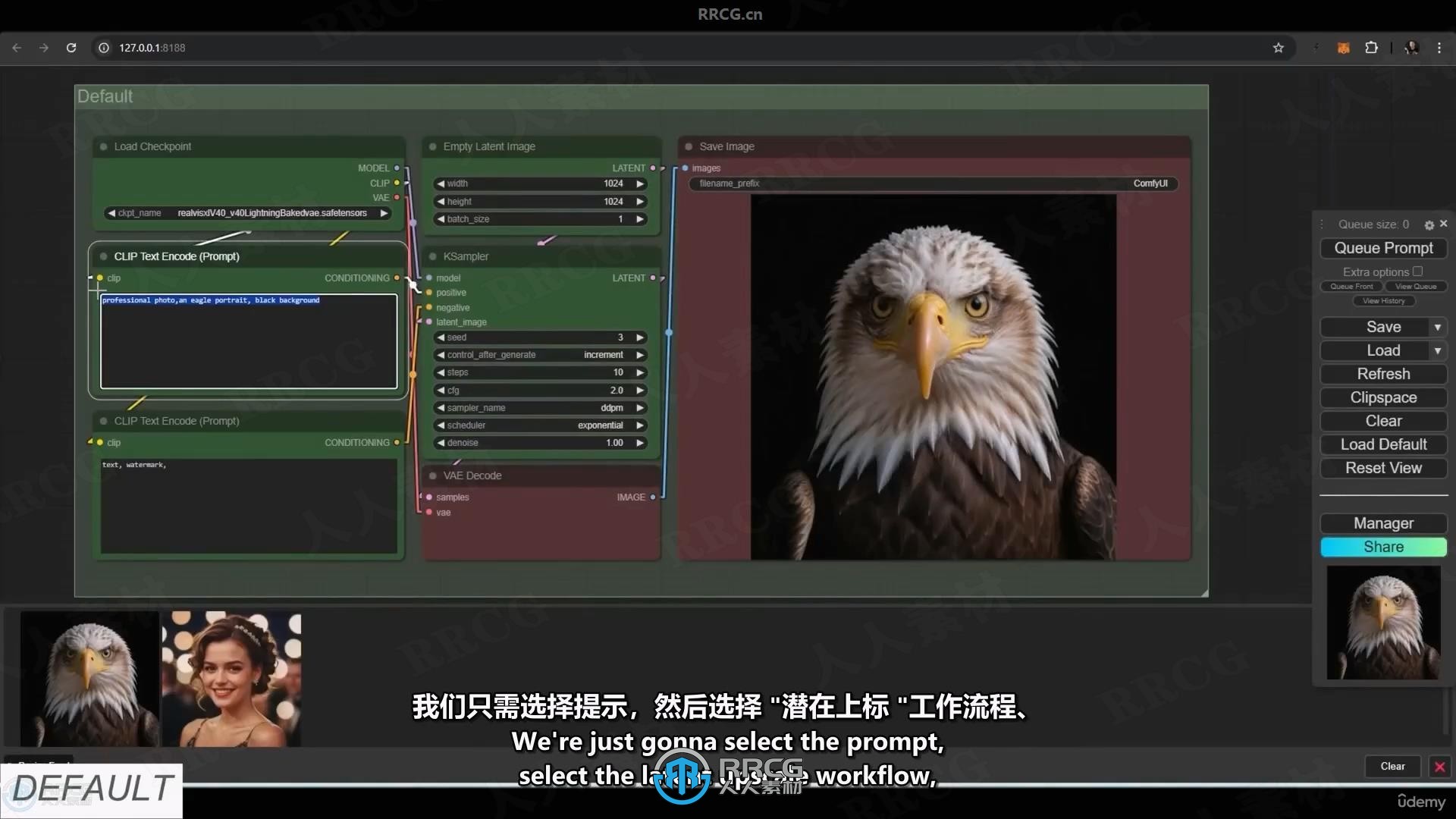Click the positive prompt text box

249,341
